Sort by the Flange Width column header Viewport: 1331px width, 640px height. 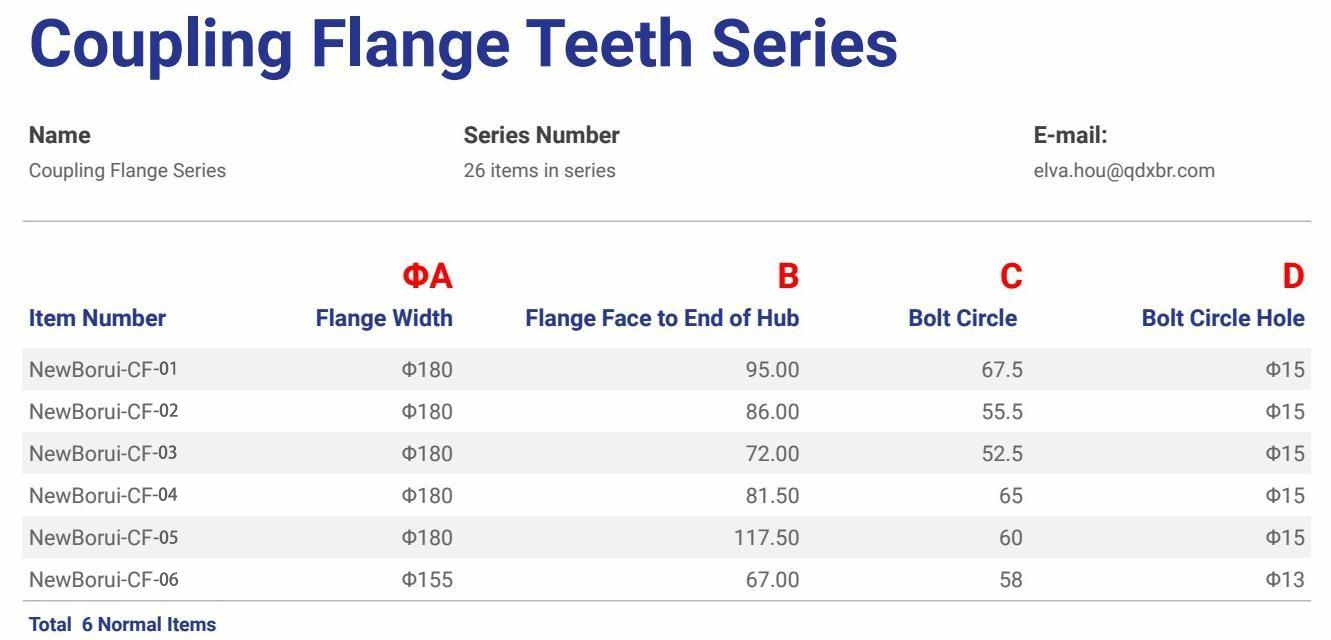tap(384, 319)
